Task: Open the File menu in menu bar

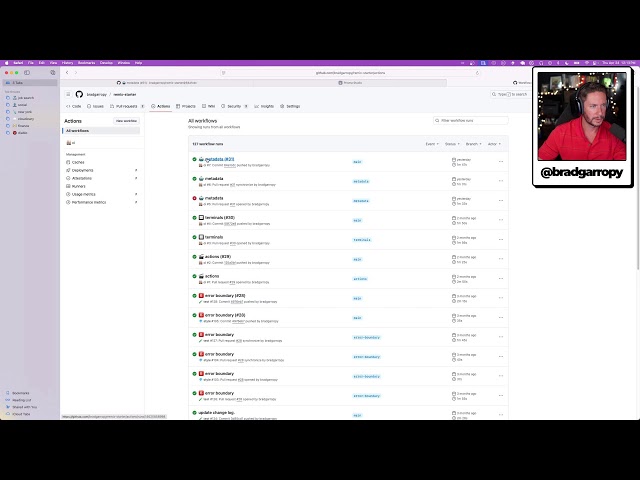Action: [x=31, y=63]
